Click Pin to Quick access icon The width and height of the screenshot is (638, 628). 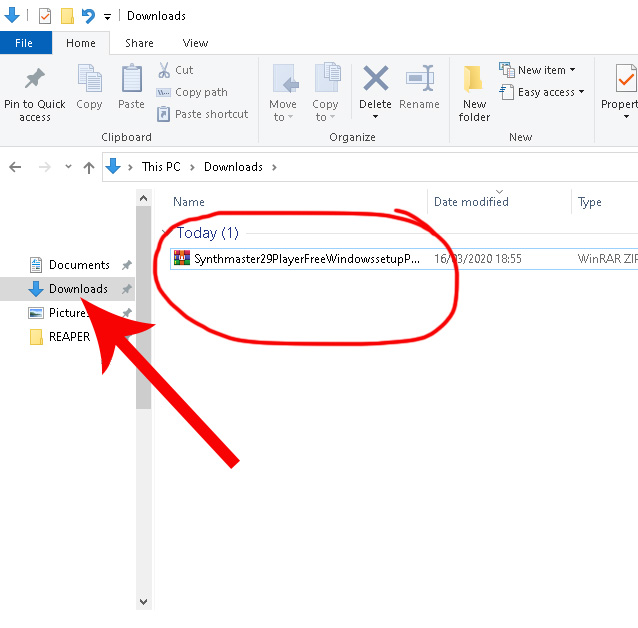coord(35,78)
